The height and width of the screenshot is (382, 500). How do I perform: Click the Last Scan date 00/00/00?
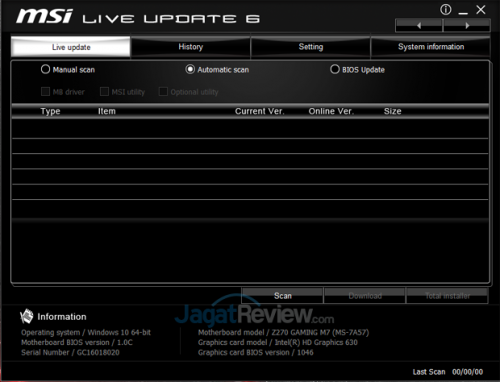coord(467,372)
